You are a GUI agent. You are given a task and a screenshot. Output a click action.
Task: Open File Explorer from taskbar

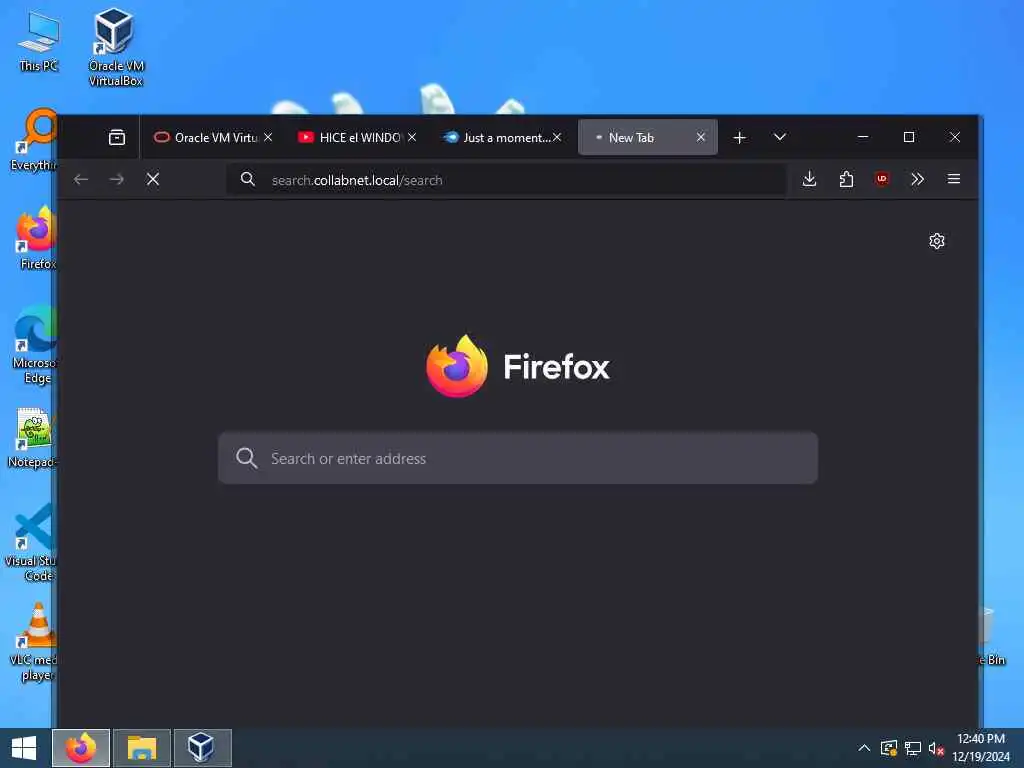coord(142,748)
